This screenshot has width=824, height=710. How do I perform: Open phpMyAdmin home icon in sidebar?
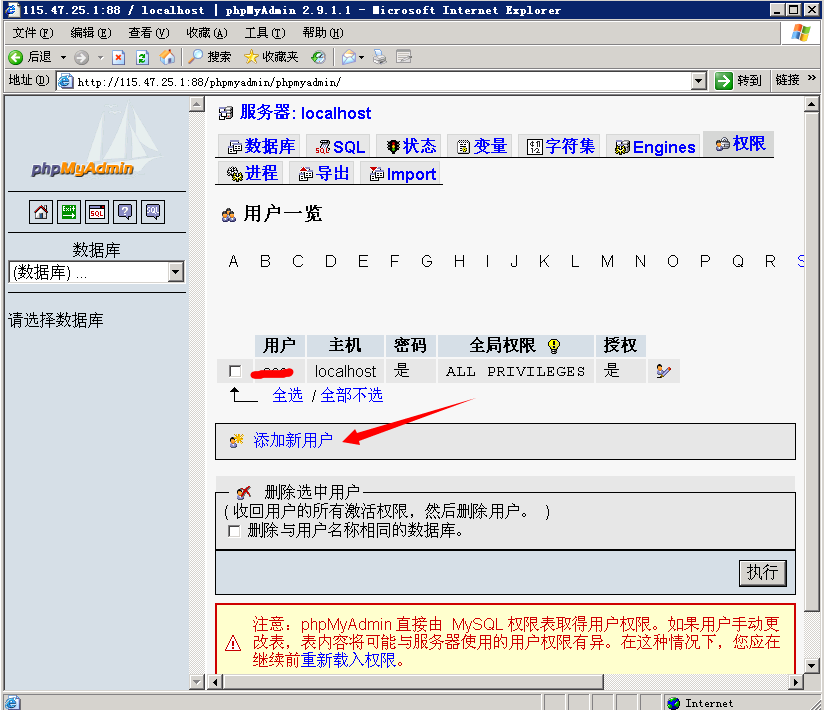coord(40,212)
